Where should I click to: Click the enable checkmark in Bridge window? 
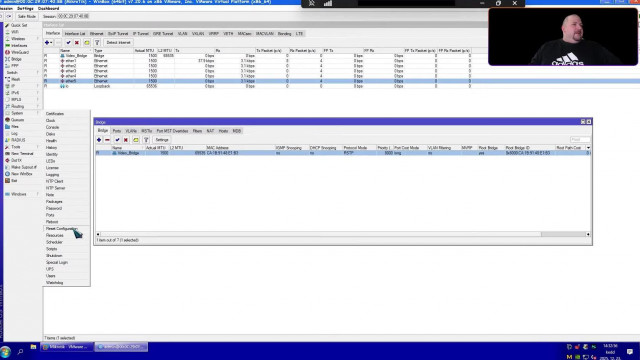pos(117,140)
